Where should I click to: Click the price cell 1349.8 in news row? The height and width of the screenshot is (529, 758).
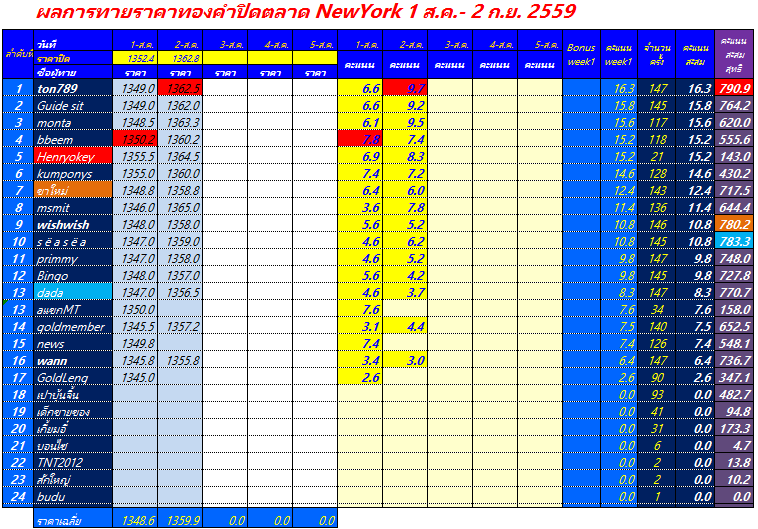135,343
